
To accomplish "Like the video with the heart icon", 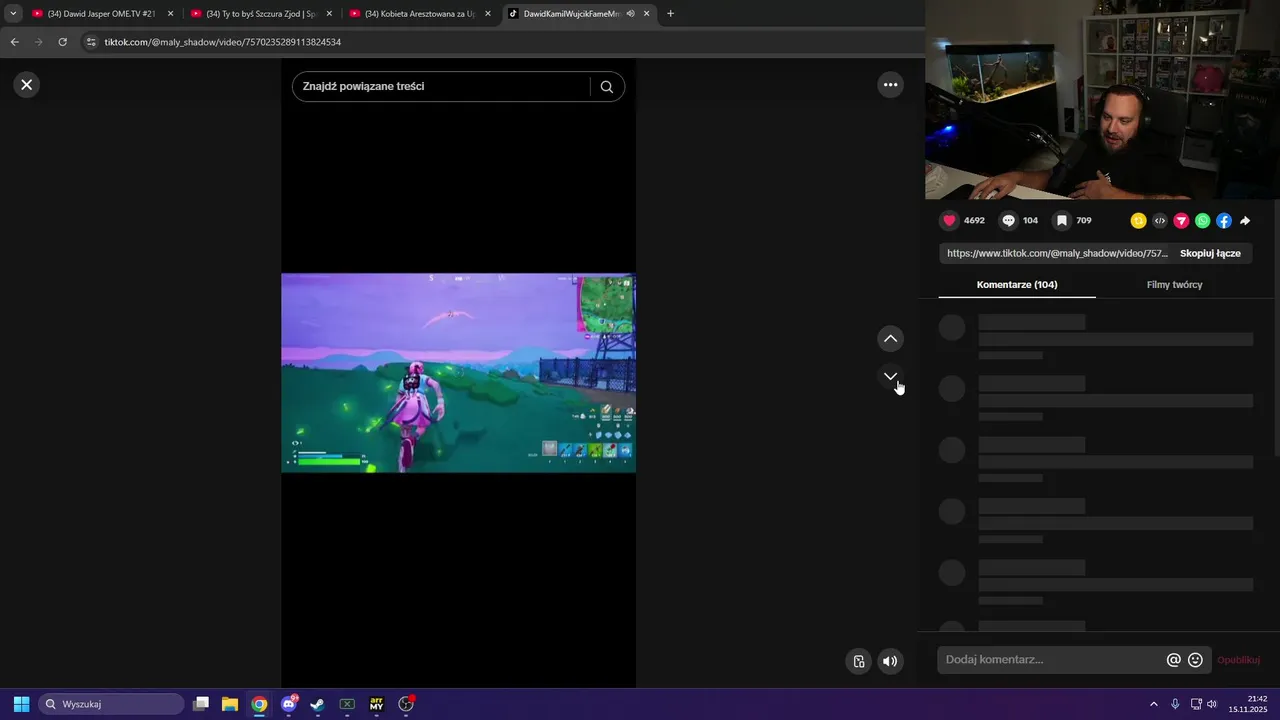I will [x=949, y=221].
